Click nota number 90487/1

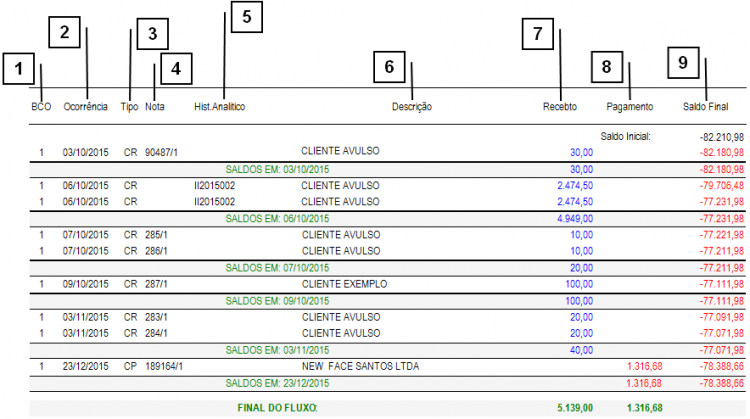pos(161,153)
